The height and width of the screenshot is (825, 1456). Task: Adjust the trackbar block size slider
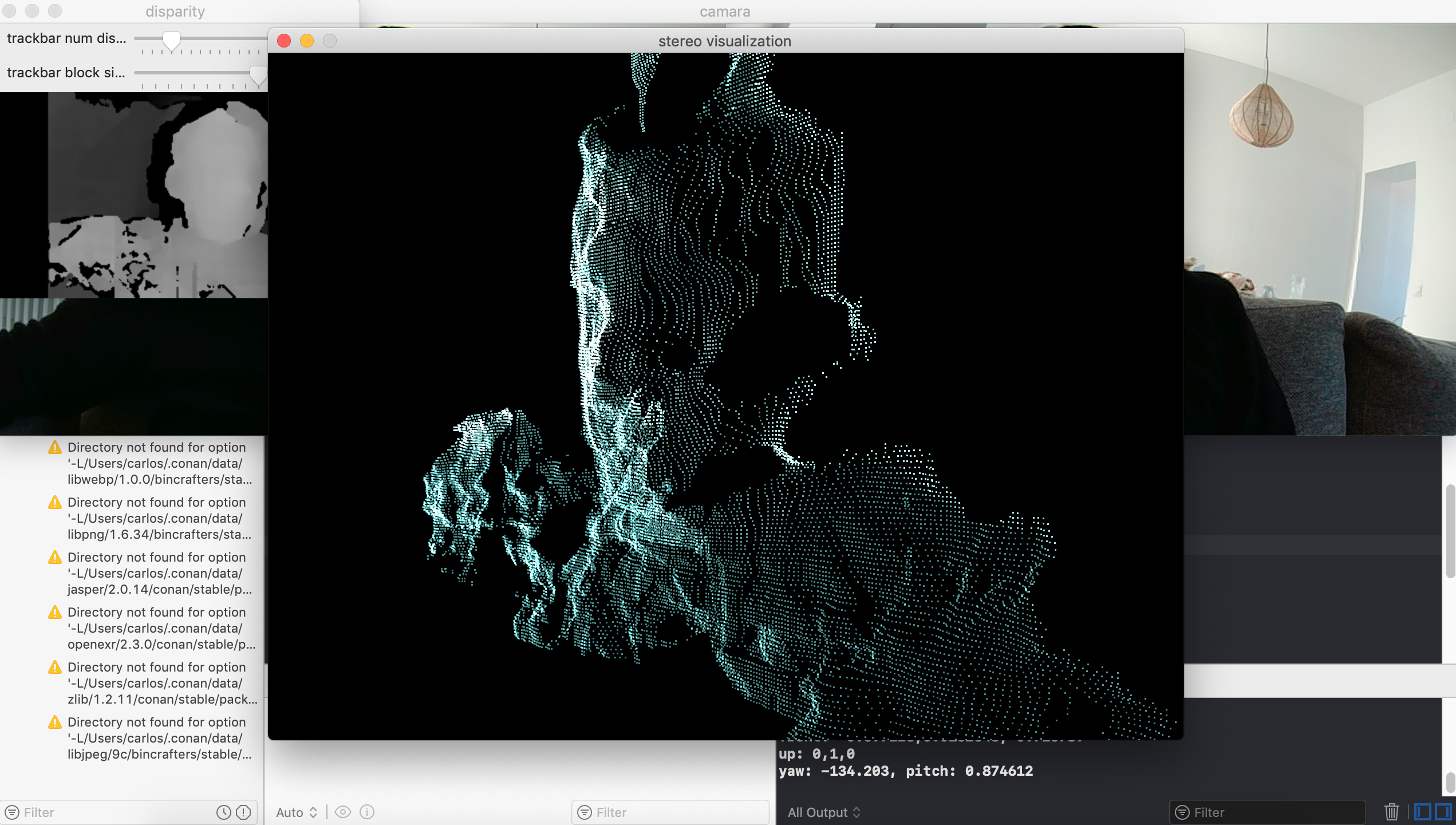click(258, 74)
